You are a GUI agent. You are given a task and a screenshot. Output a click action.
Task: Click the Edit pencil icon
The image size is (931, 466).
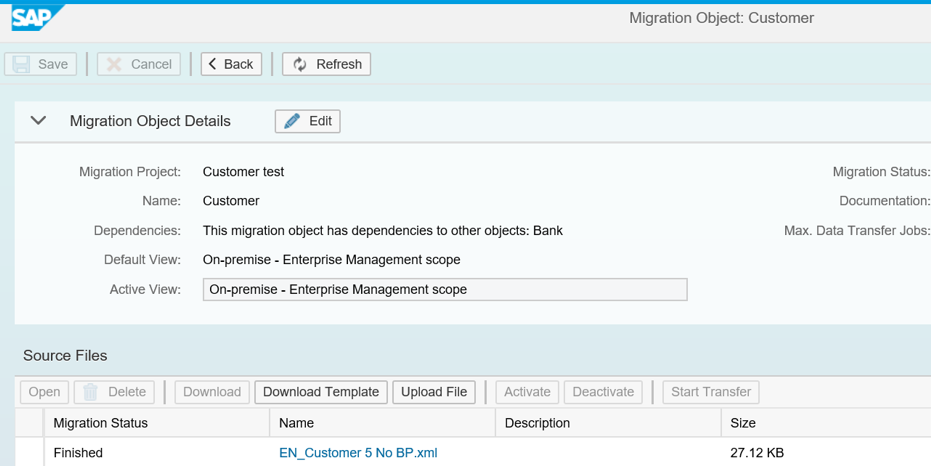click(x=292, y=121)
